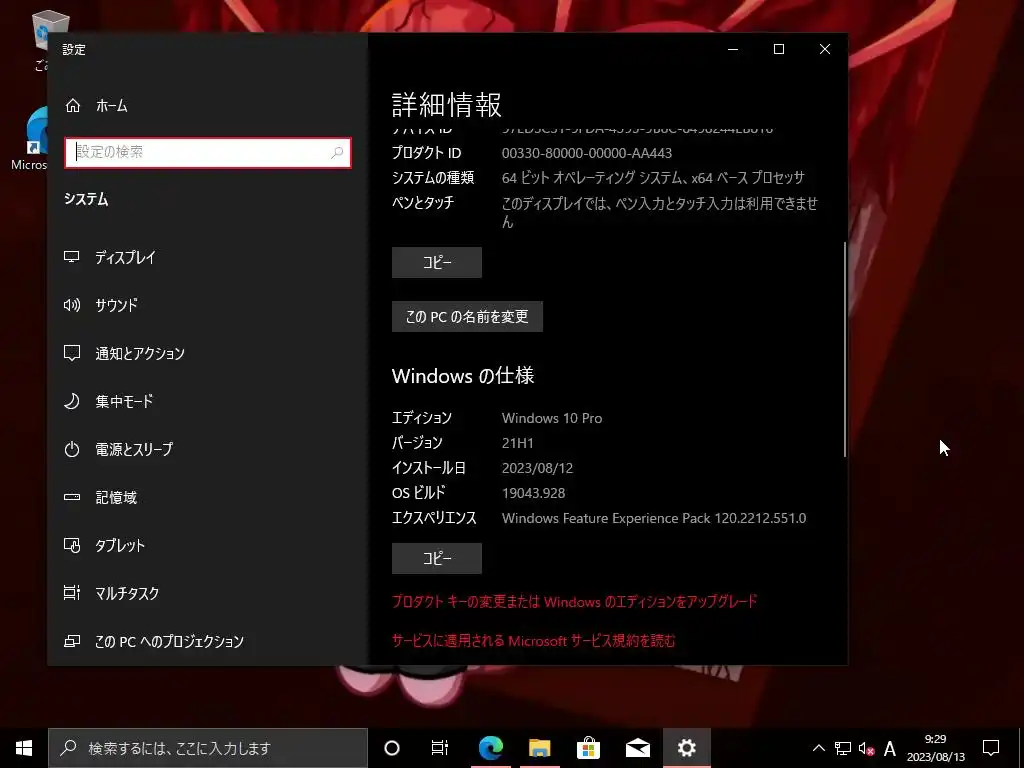Image resolution: width=1024 pixels, height=768 pixels.
Task: Click the version value 21H1
Action: [517, 443]
